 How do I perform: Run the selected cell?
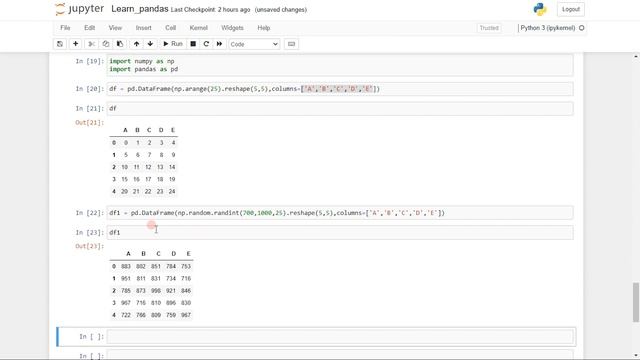(x=173, y=44)
